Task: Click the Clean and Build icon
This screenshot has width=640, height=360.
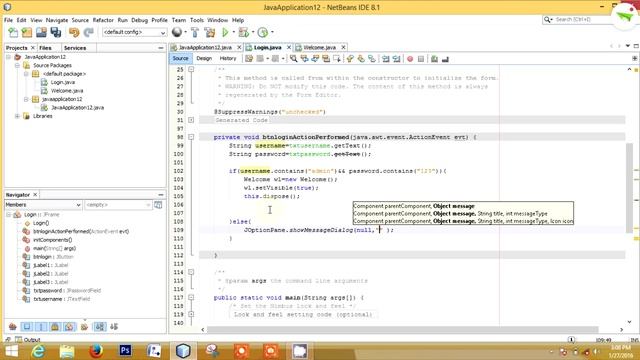Action: click(x=210, y=32)
